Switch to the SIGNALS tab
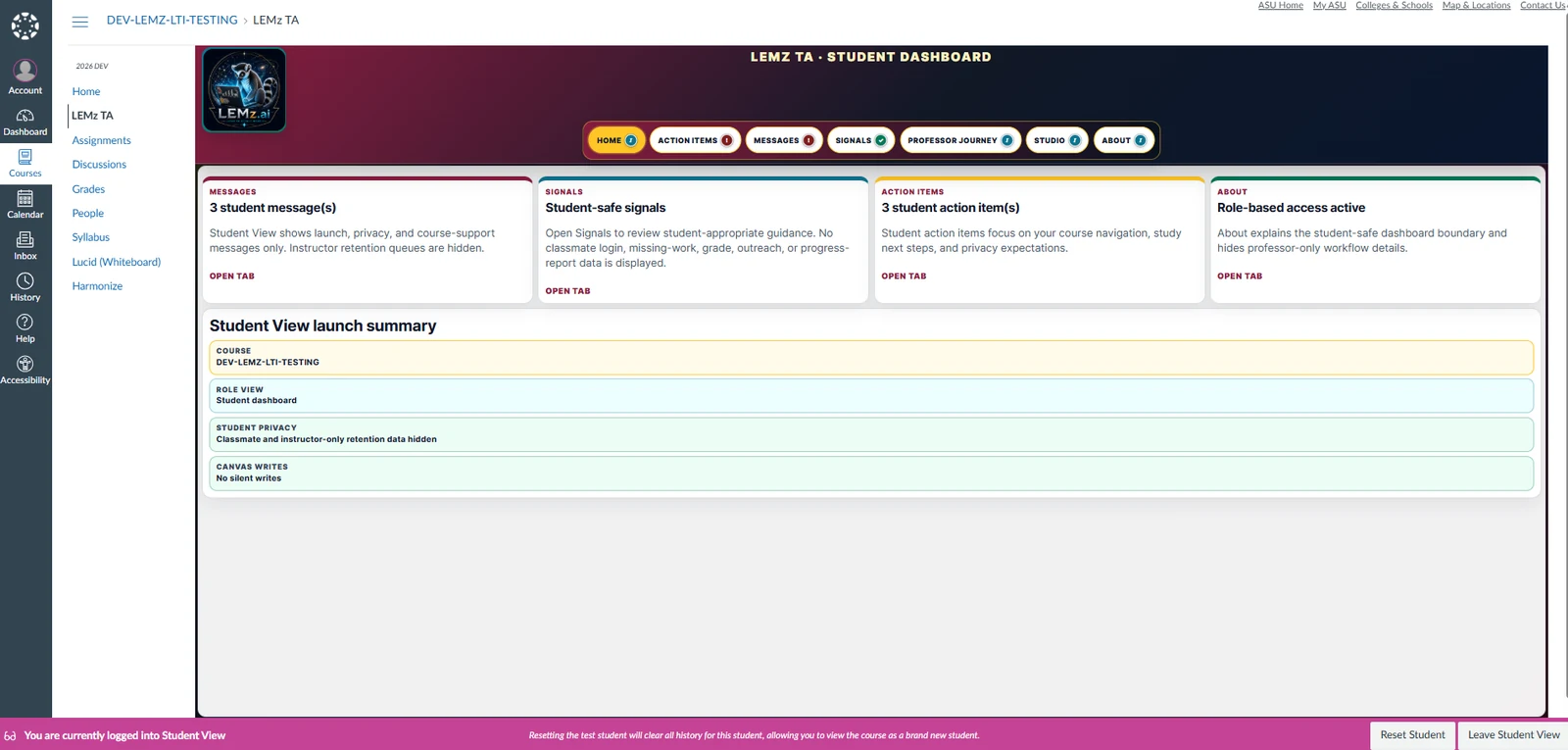1568x750 pixels. 860,140
